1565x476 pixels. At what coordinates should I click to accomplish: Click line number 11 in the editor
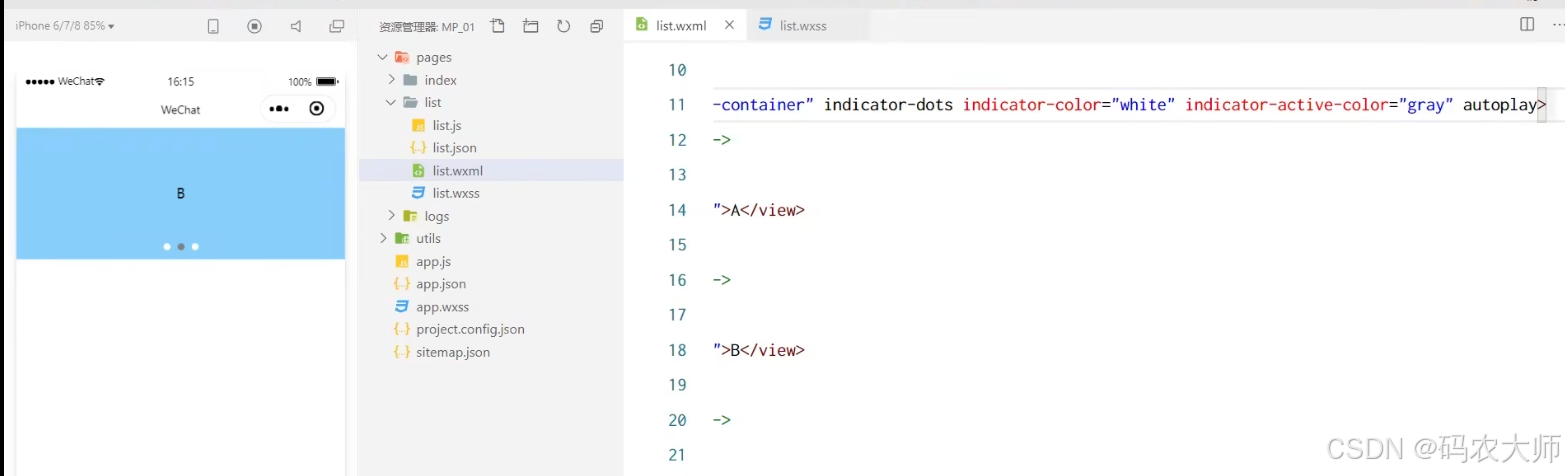tap(677, 105)
